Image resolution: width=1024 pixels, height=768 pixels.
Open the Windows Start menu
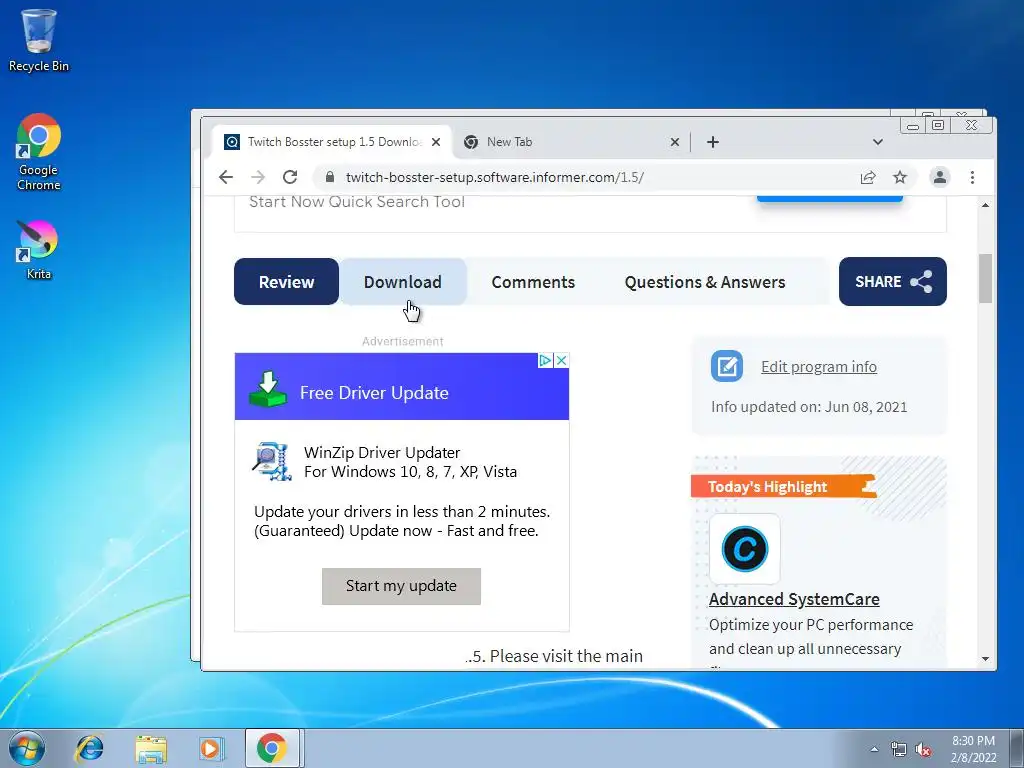click(27, 748)
